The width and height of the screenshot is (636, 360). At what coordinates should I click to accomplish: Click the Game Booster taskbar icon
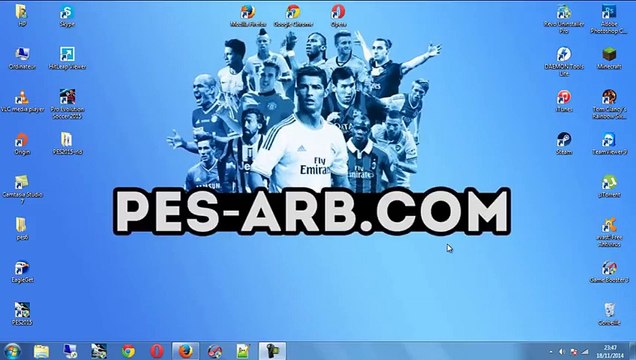215,351
